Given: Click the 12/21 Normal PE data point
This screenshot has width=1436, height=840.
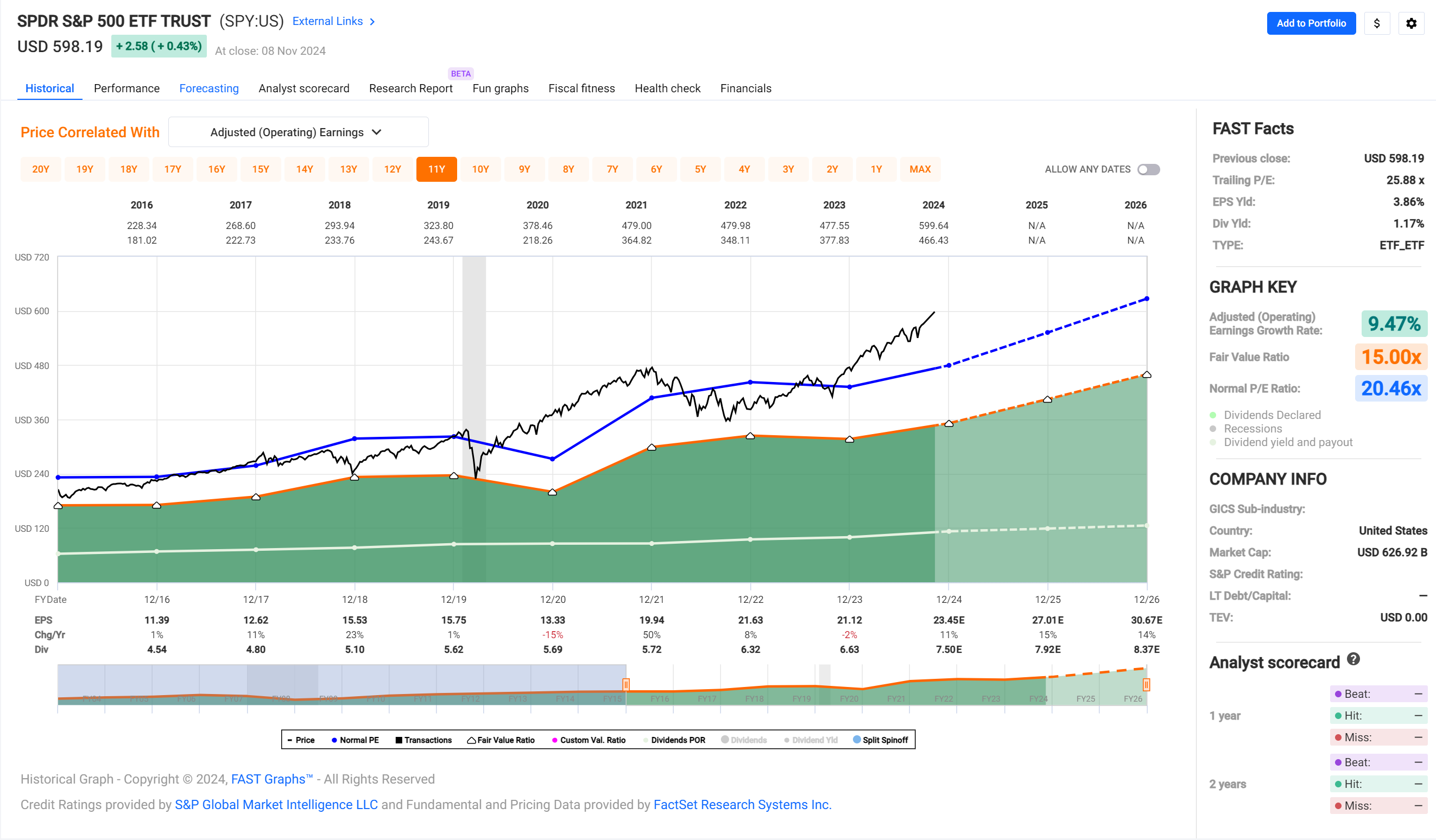Looking at the screenshot, I should (x=652, y=398).
